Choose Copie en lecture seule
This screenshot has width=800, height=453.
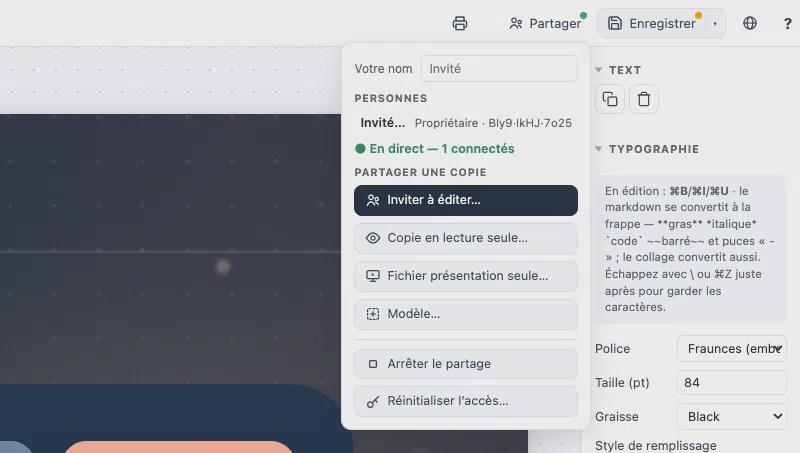coord(466,238)
